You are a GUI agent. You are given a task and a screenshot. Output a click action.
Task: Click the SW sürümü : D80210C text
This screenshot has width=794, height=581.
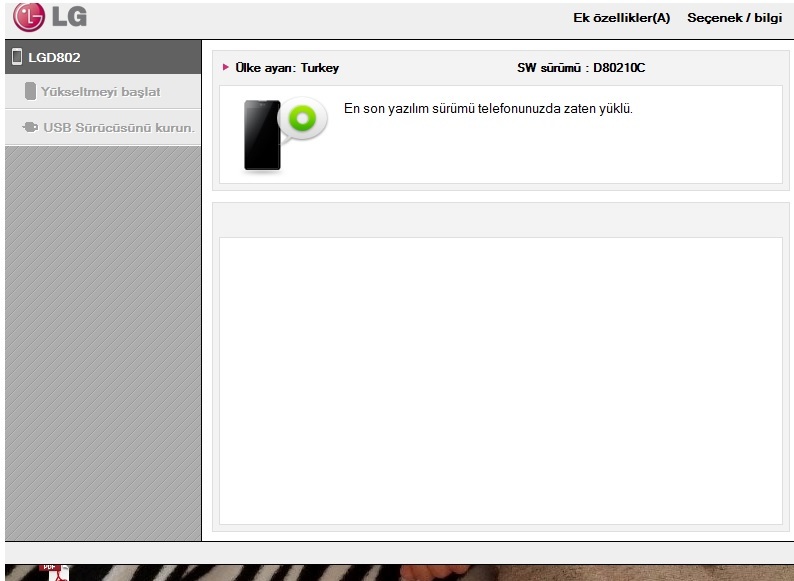[581, 68]
